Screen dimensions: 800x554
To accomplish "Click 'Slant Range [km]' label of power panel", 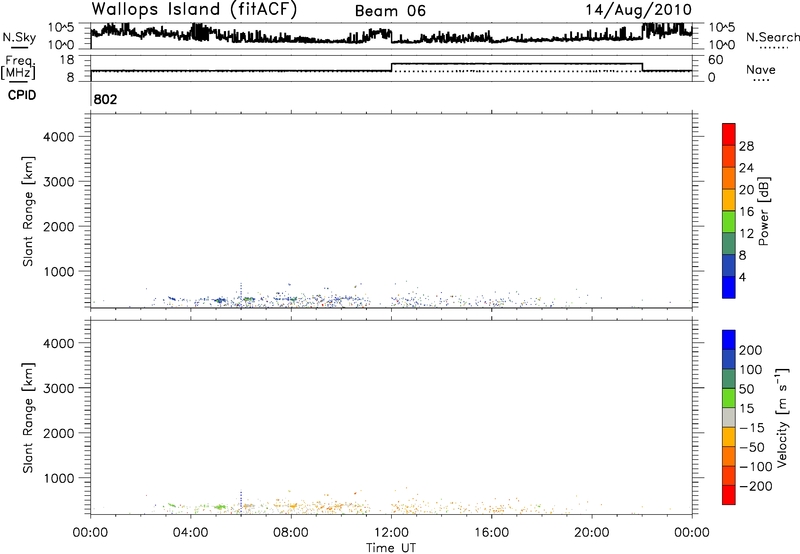I will click(28, 211).
